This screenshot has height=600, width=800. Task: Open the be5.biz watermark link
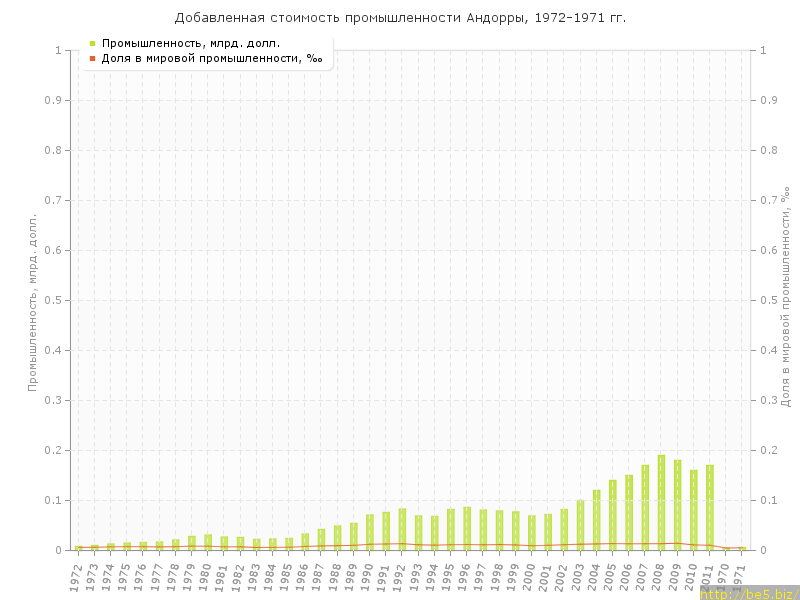(x=748, y=594)
